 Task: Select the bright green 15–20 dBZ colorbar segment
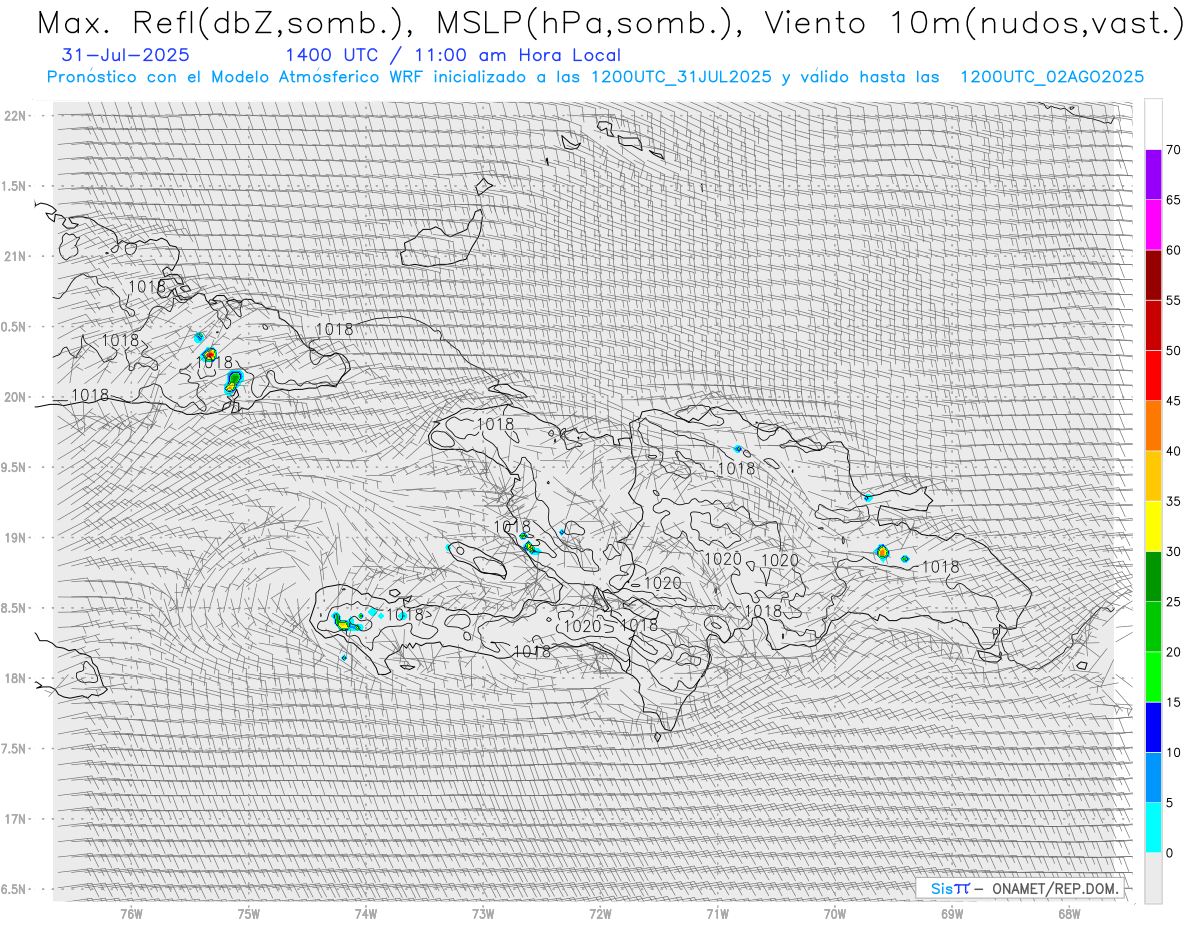(x=1153, y=677)
